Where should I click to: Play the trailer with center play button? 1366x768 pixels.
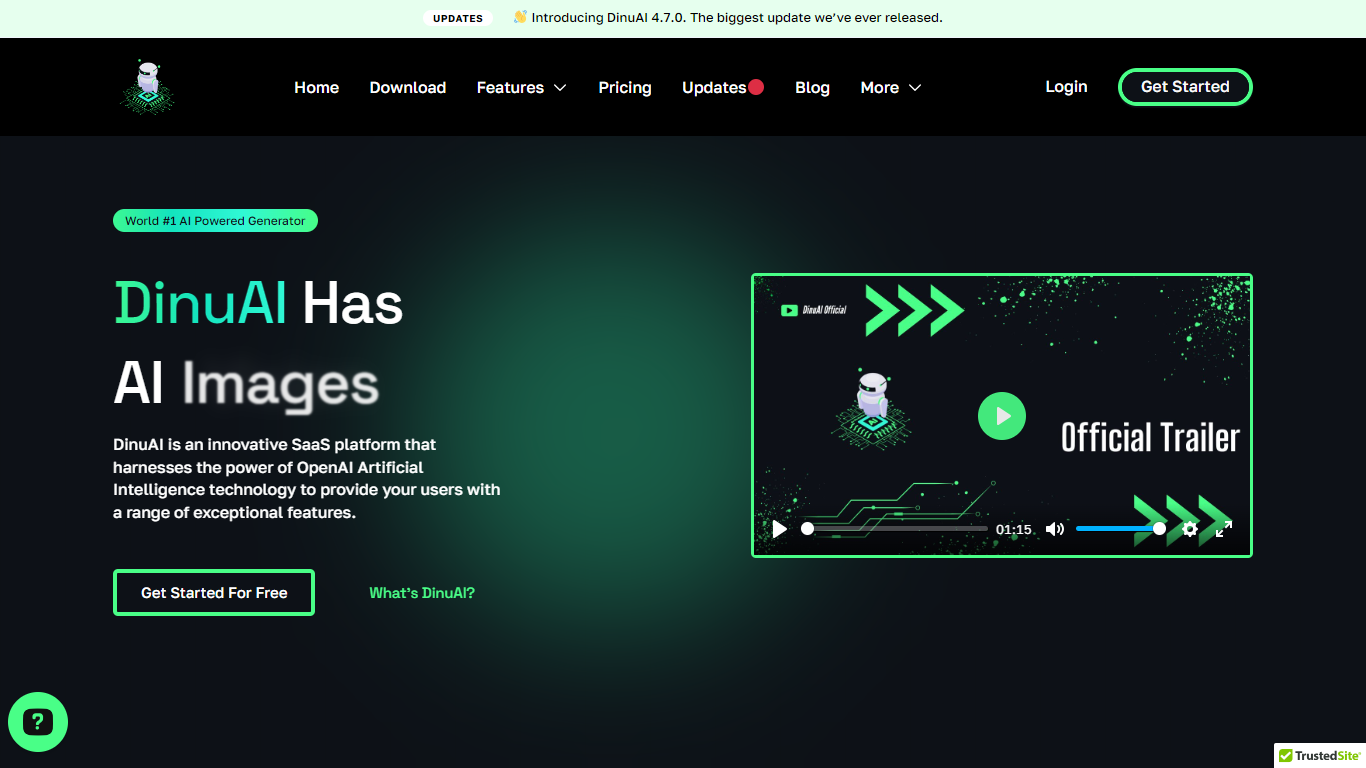[1002, 415]
